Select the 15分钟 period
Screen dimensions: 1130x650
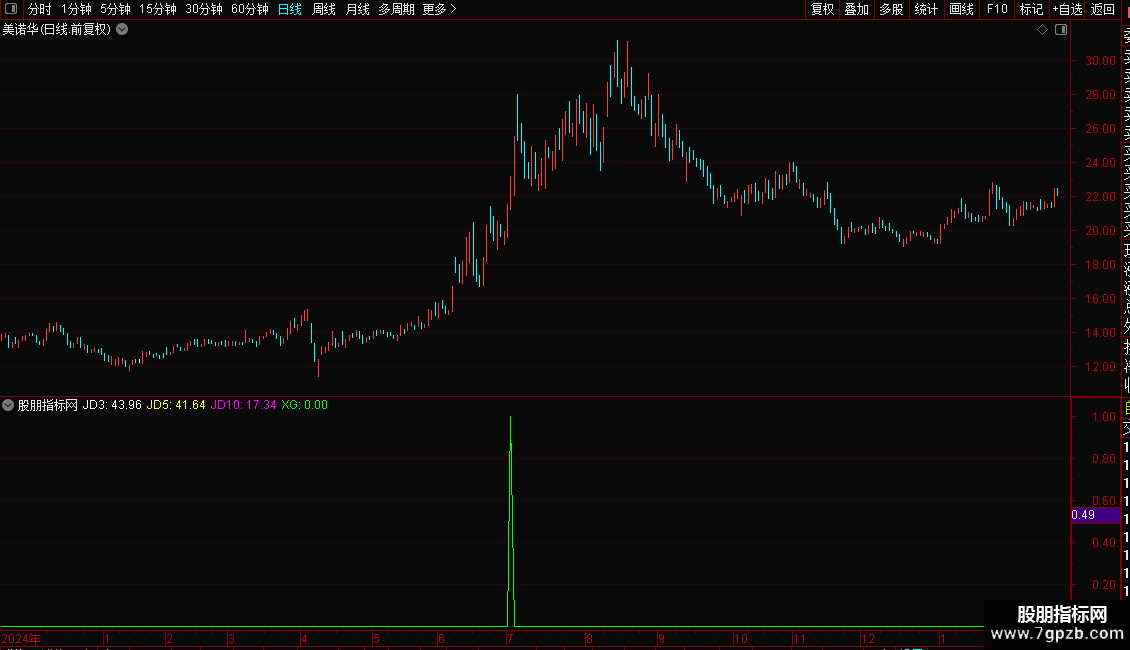click(158, 9)
